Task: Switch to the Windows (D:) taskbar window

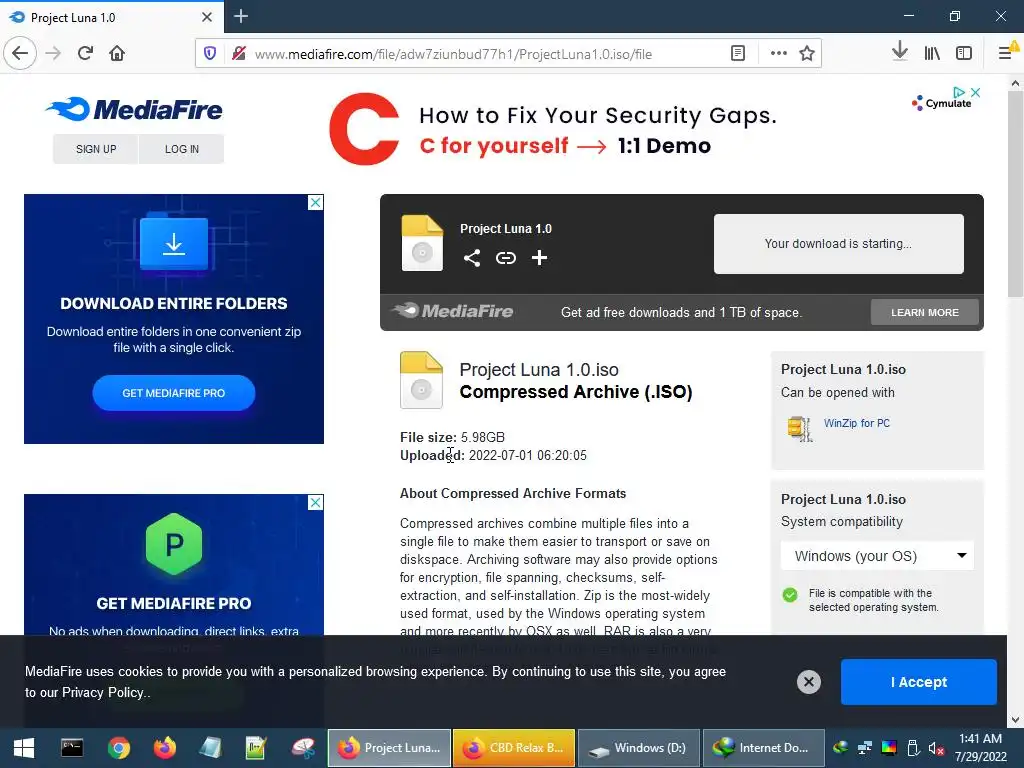Action: (x=639, y=748)
